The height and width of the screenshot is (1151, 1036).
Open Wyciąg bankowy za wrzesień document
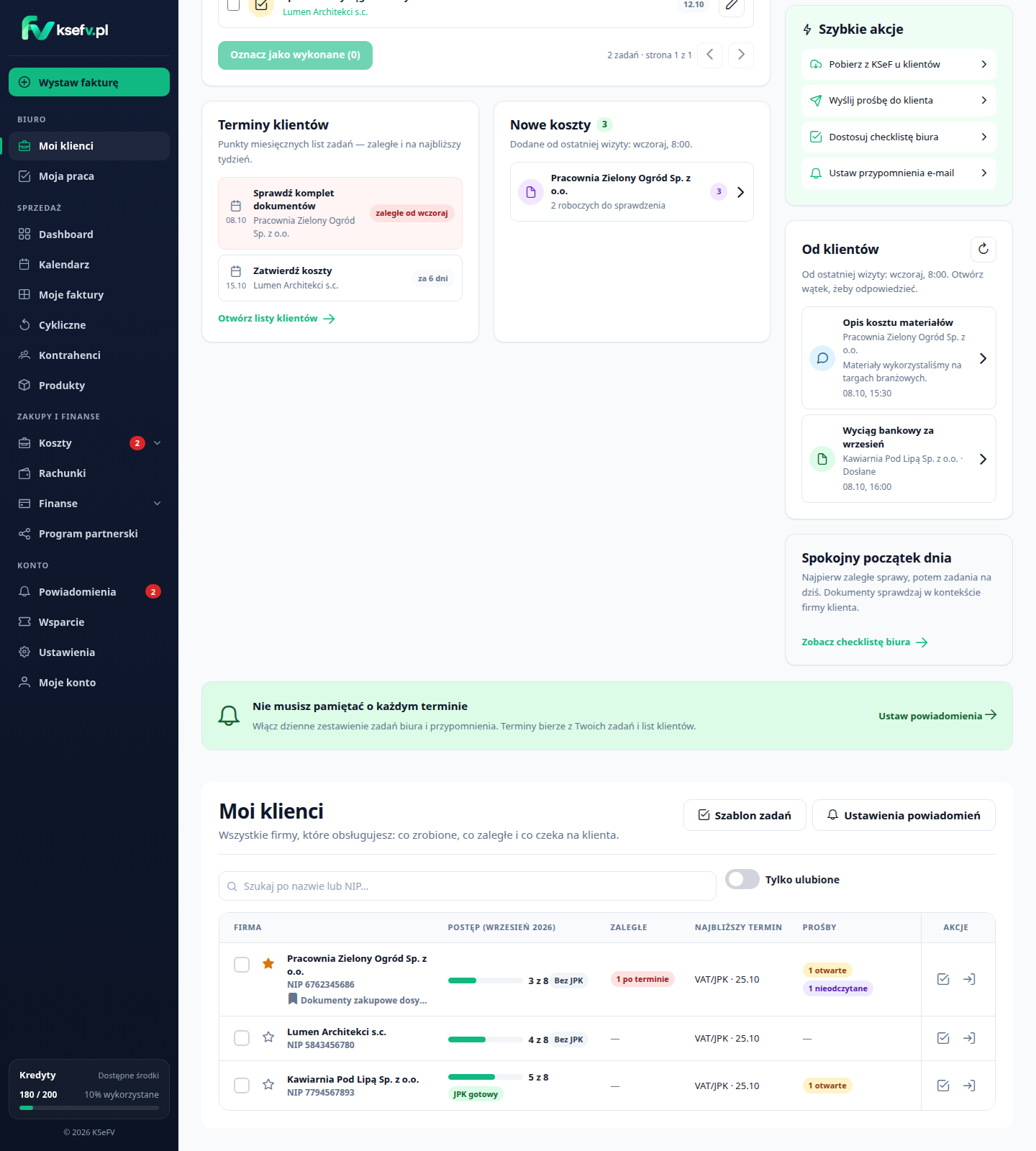899,458
